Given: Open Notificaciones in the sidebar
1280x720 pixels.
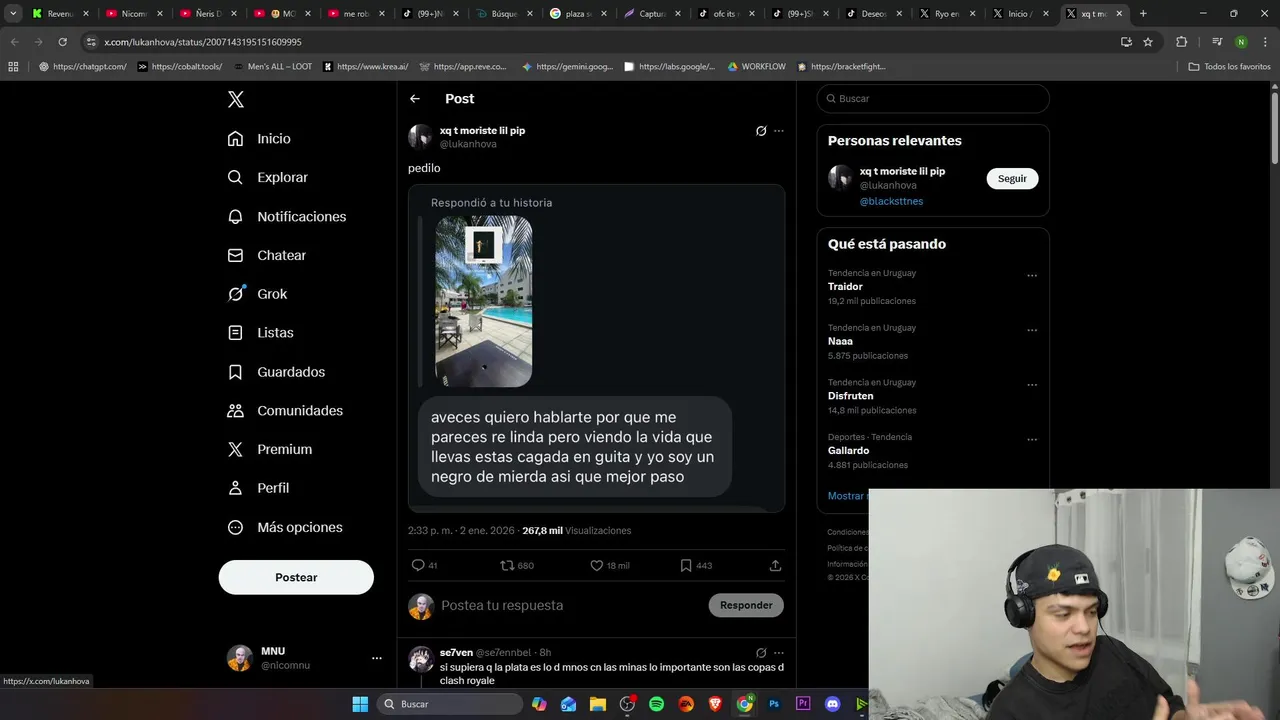Looking at the screenshot, I should [x=286, y=216].
